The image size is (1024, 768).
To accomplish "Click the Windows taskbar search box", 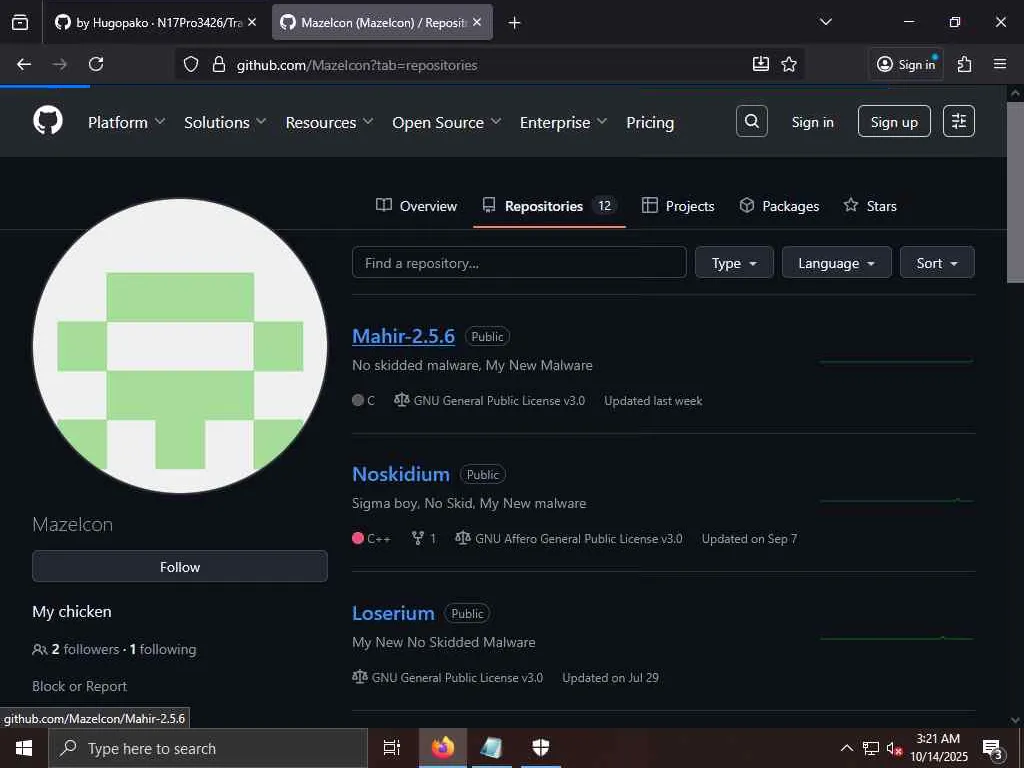I will tap(208, 748).
